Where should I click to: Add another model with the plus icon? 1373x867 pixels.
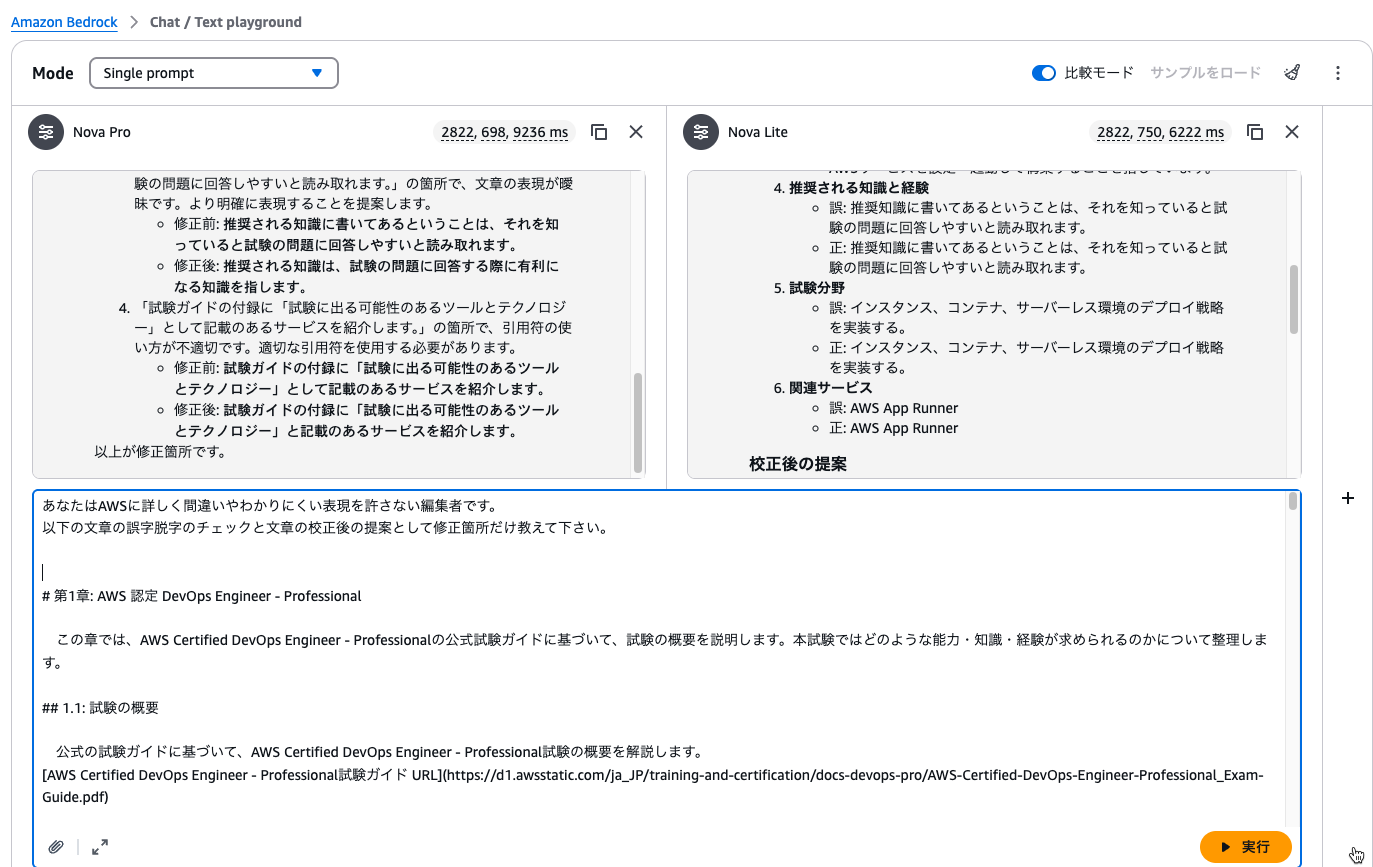pos(1348,498)
